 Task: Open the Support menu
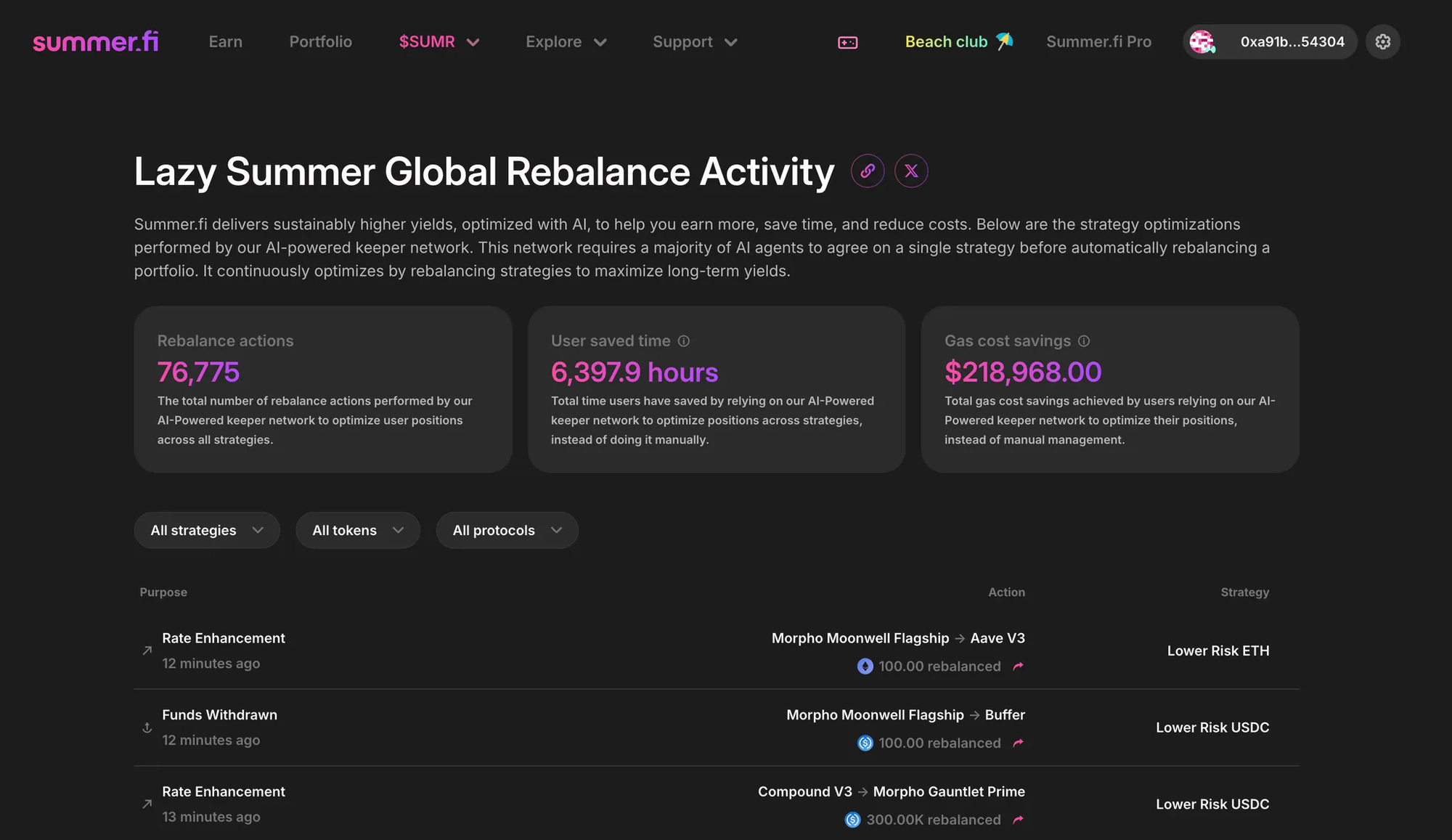click(694, 42)
